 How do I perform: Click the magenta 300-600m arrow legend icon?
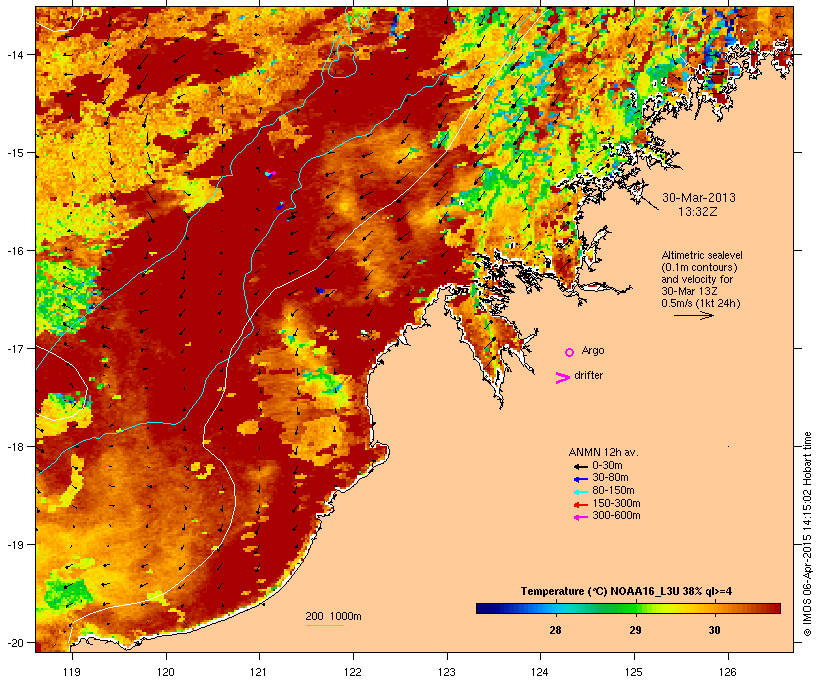pyautogui.click(x=580, y=517)
